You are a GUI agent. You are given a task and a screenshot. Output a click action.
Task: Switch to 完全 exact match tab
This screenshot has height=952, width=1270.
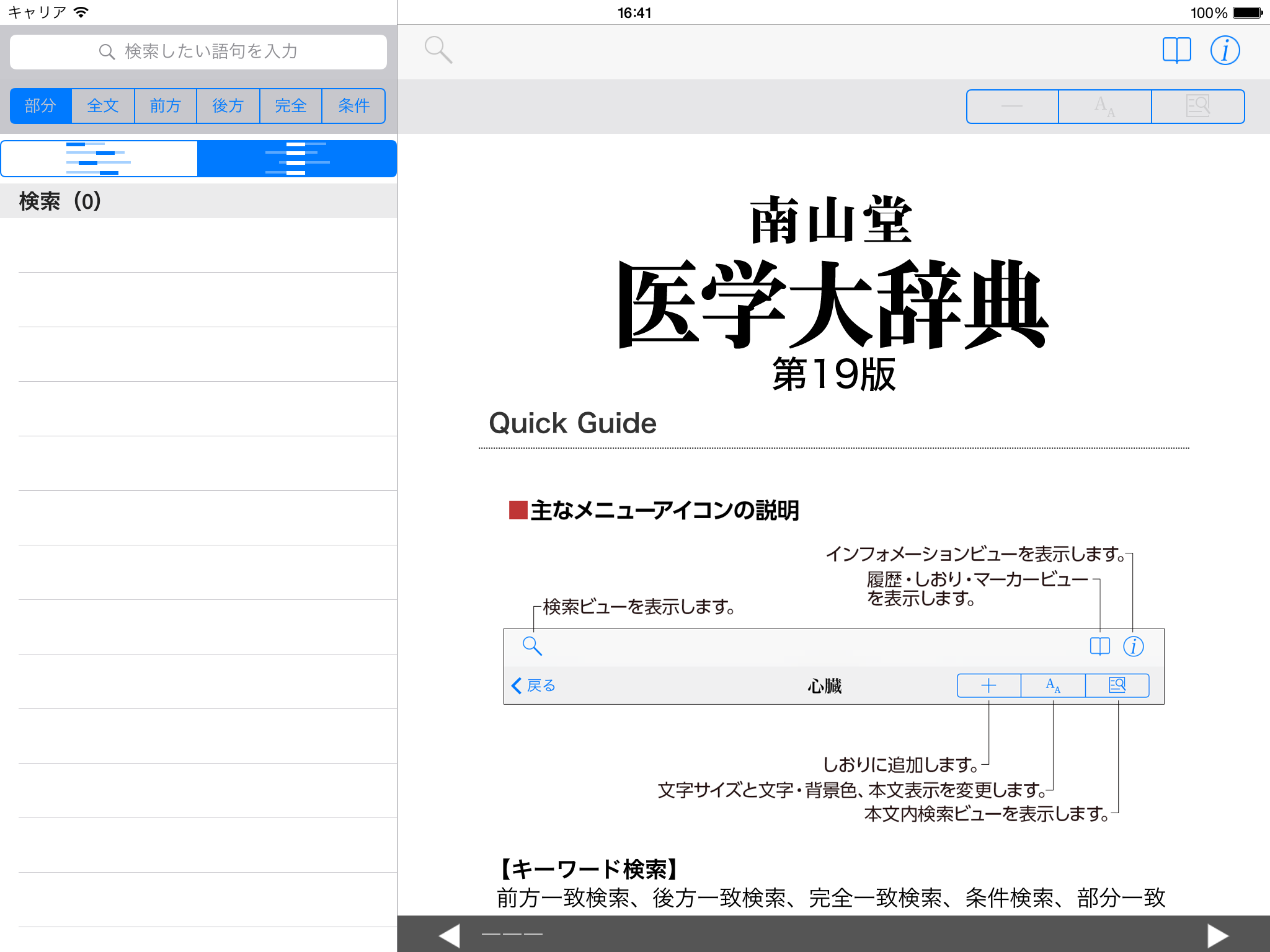coord(291,106)
